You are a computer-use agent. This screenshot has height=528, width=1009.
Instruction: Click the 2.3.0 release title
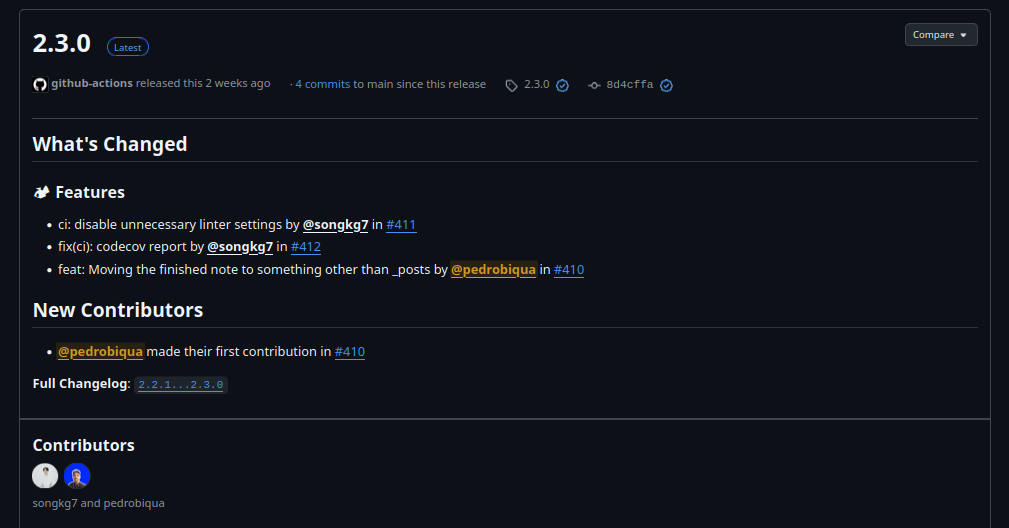point(62,43)
